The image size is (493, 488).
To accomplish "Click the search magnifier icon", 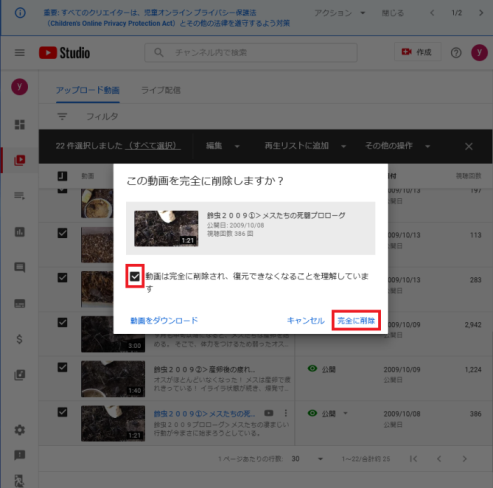I will [159, 52].
